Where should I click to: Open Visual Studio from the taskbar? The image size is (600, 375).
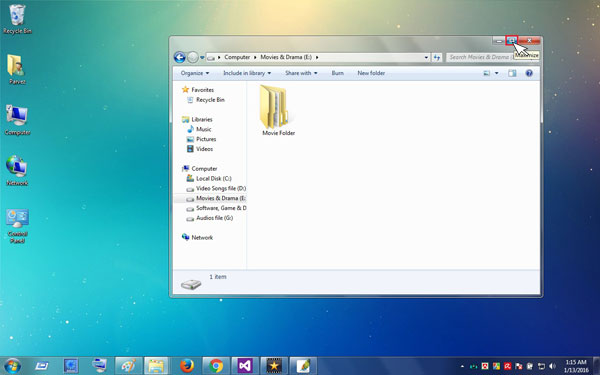[245, 366]
